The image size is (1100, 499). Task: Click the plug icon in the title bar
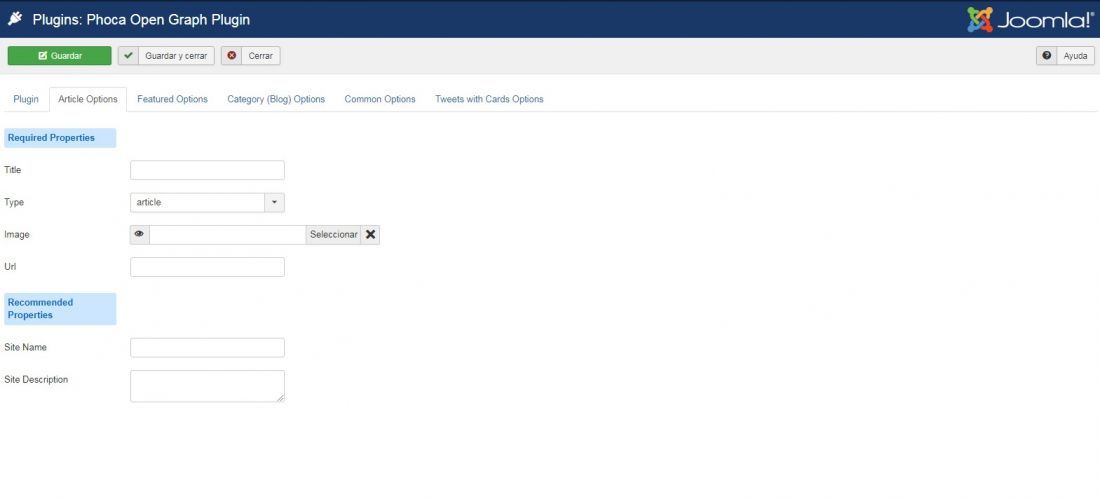click(15, 19)
